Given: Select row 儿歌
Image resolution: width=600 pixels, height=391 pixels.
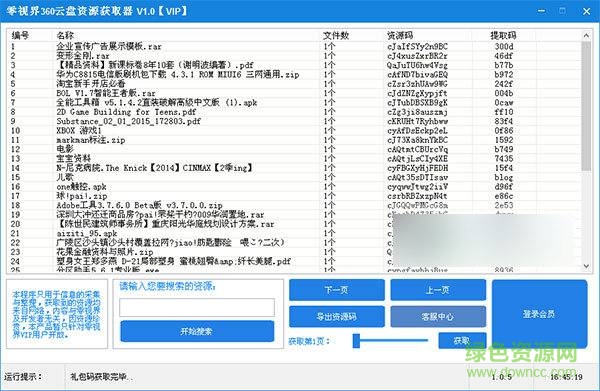Looking at the screenshot, I should (x=295, y=177).
